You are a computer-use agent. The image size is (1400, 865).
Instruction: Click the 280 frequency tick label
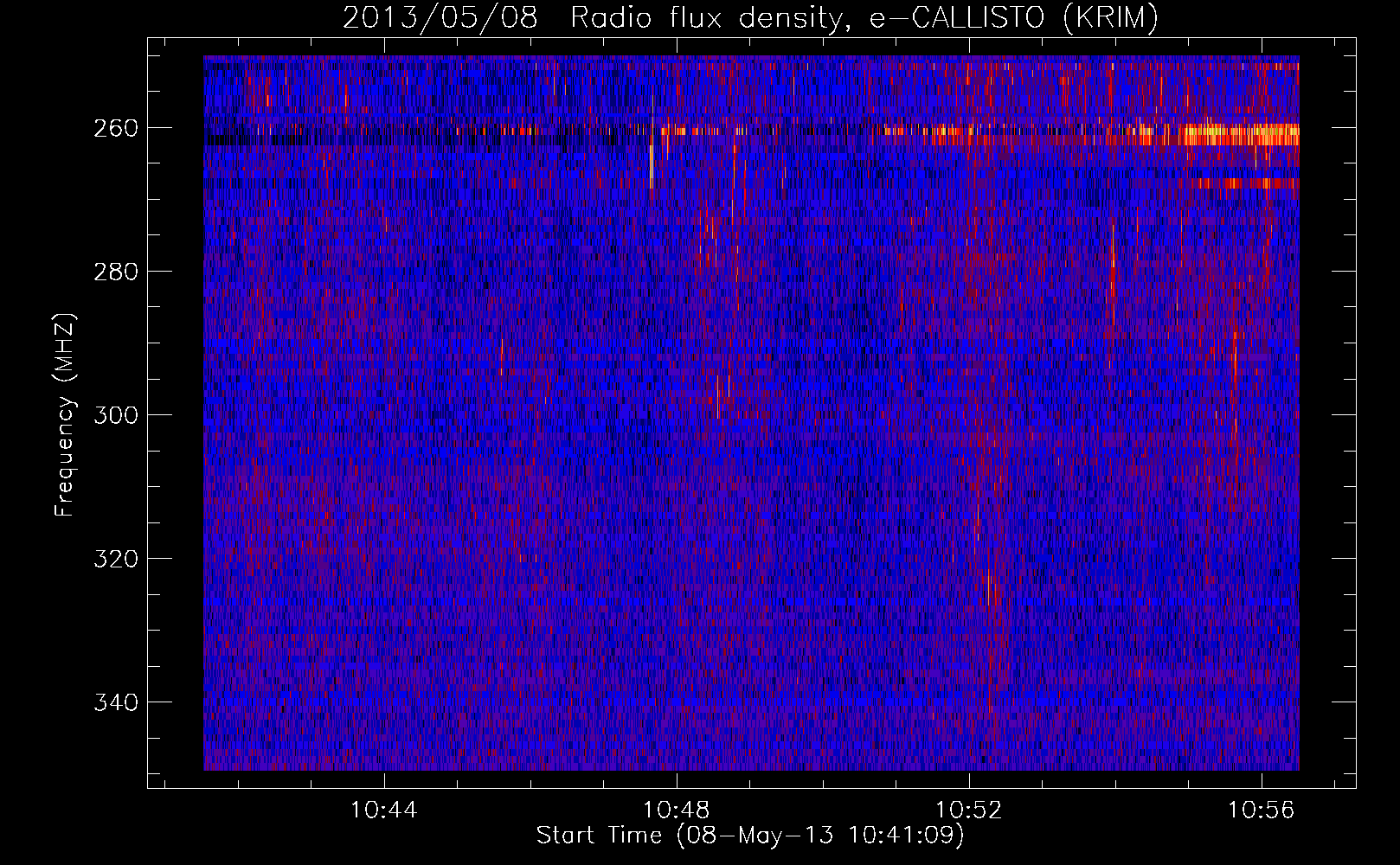(115, 272)
